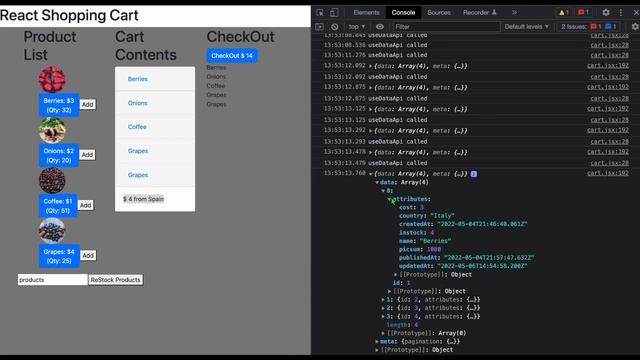The width and height of the screenshot is (640, 360).
Task: Click the name: "Berries" property
Action: click(425, 241)
